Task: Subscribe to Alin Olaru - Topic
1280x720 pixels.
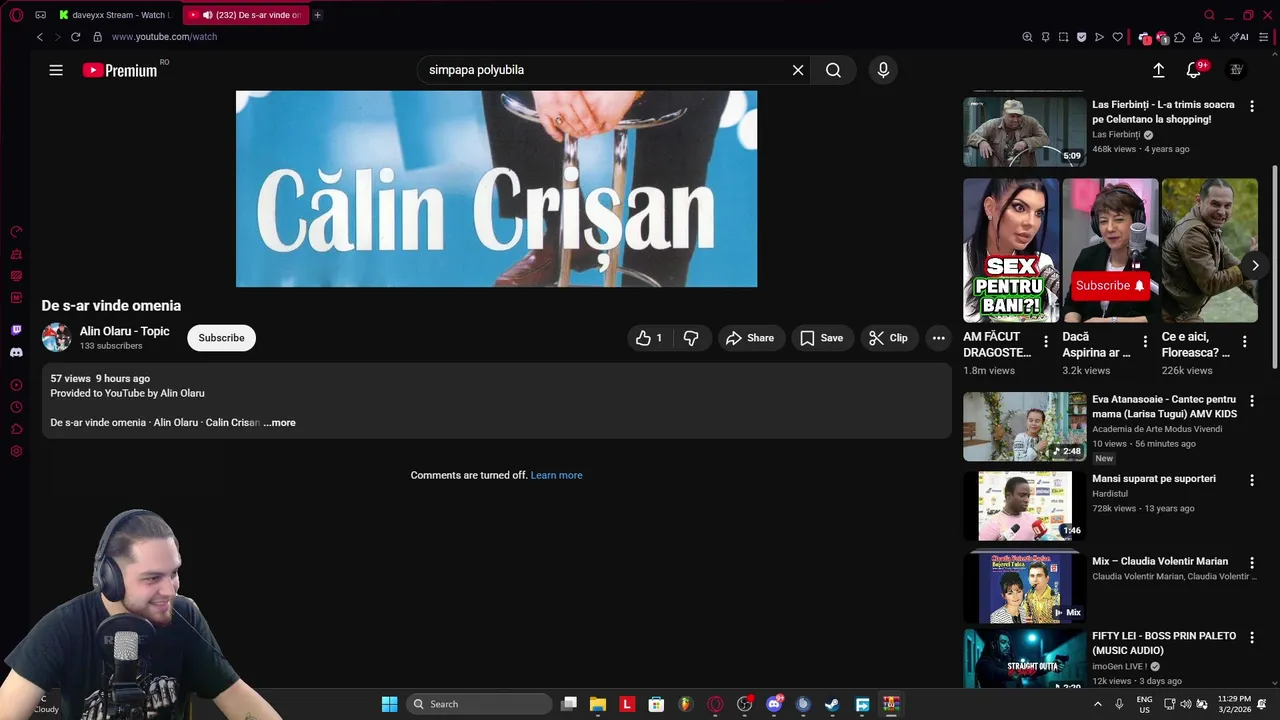Action: coord(221,338)
